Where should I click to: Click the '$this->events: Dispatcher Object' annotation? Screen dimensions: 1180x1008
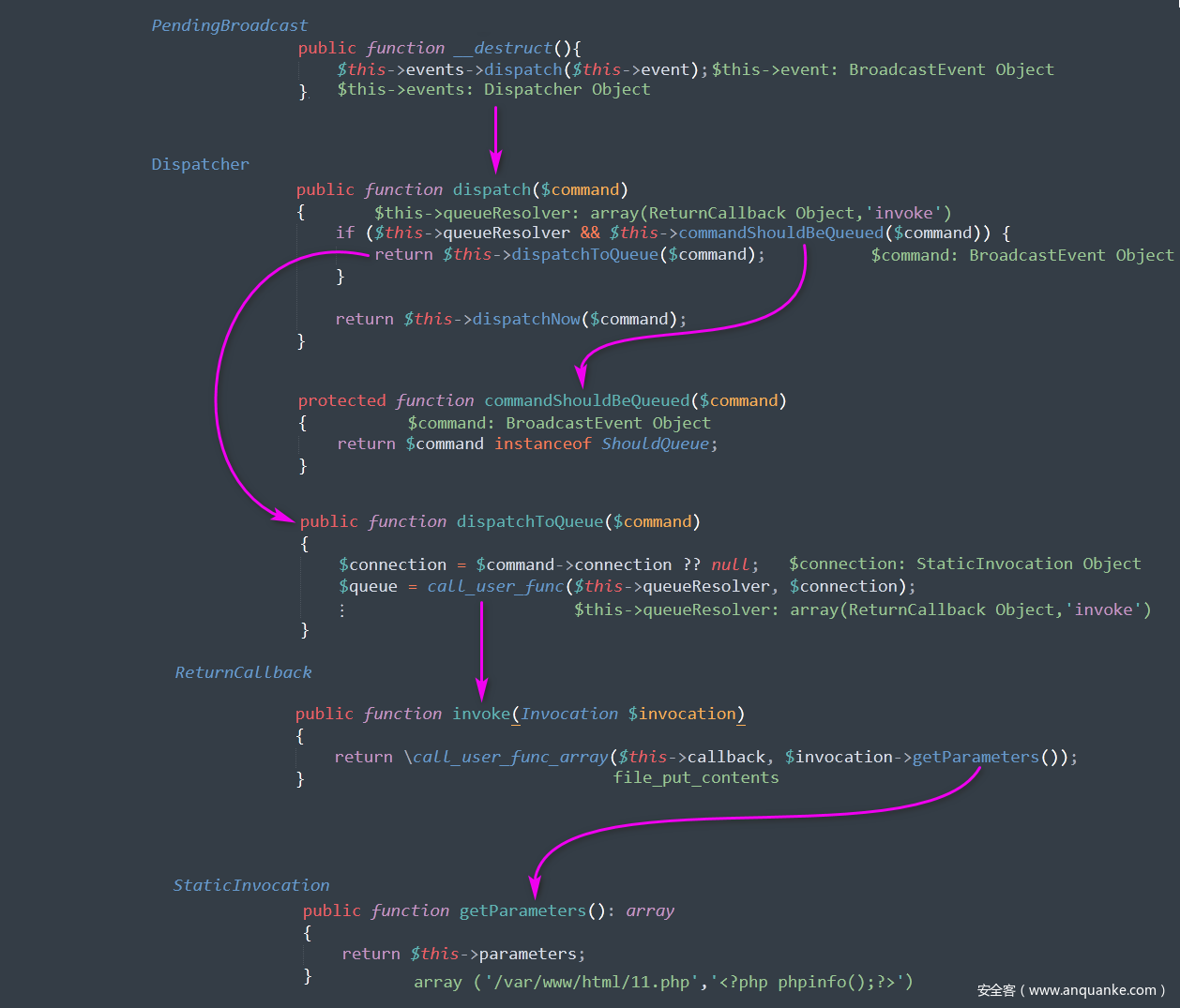point(493,89)
